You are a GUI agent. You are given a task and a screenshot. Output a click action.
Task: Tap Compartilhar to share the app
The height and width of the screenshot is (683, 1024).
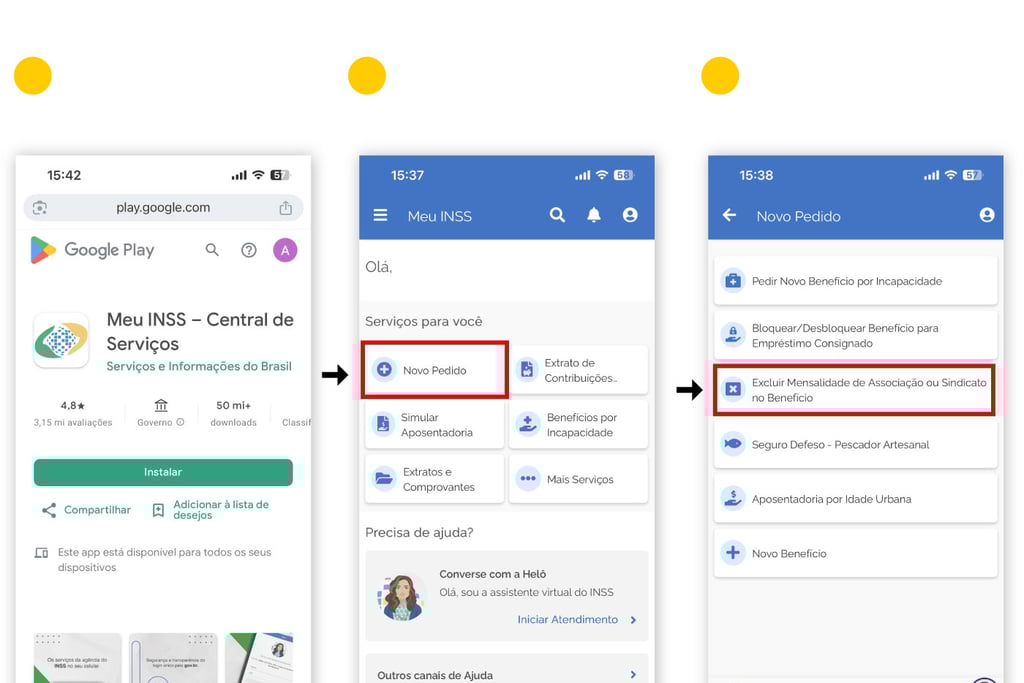[86, 510]
